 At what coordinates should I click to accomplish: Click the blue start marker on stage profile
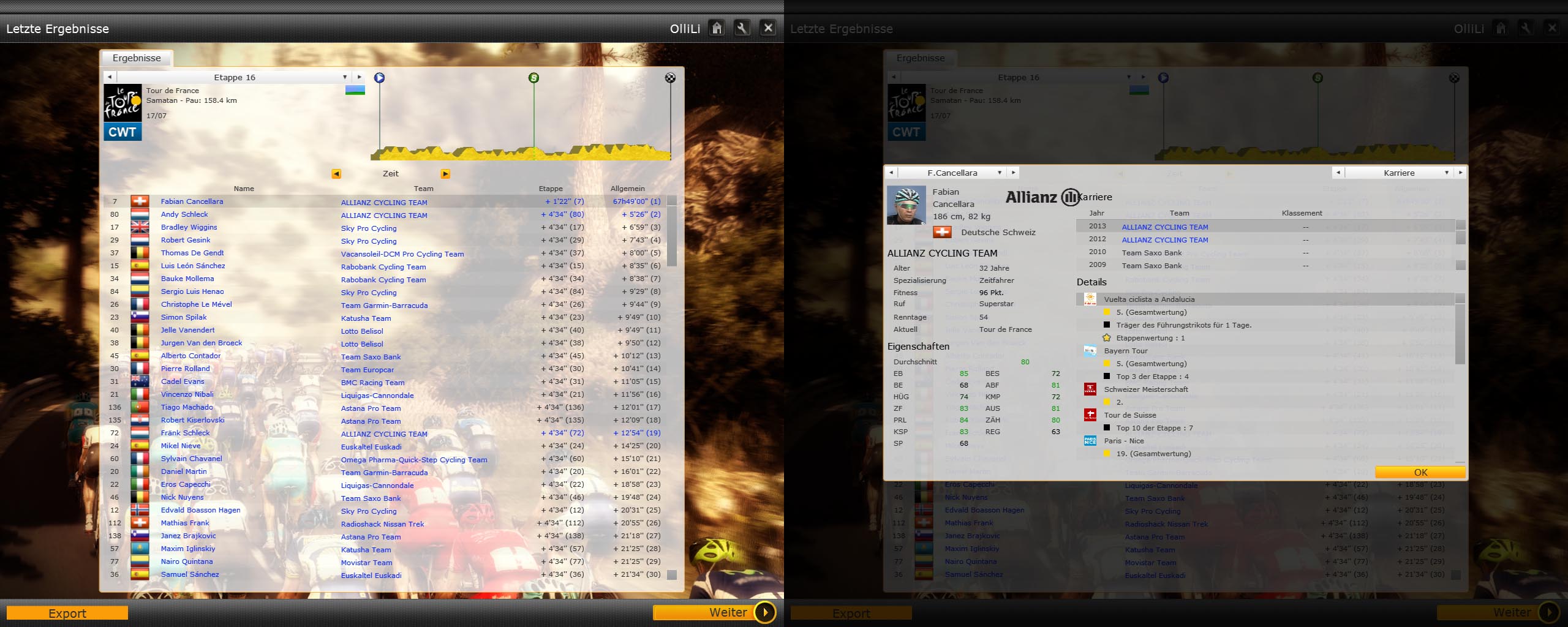380,78
